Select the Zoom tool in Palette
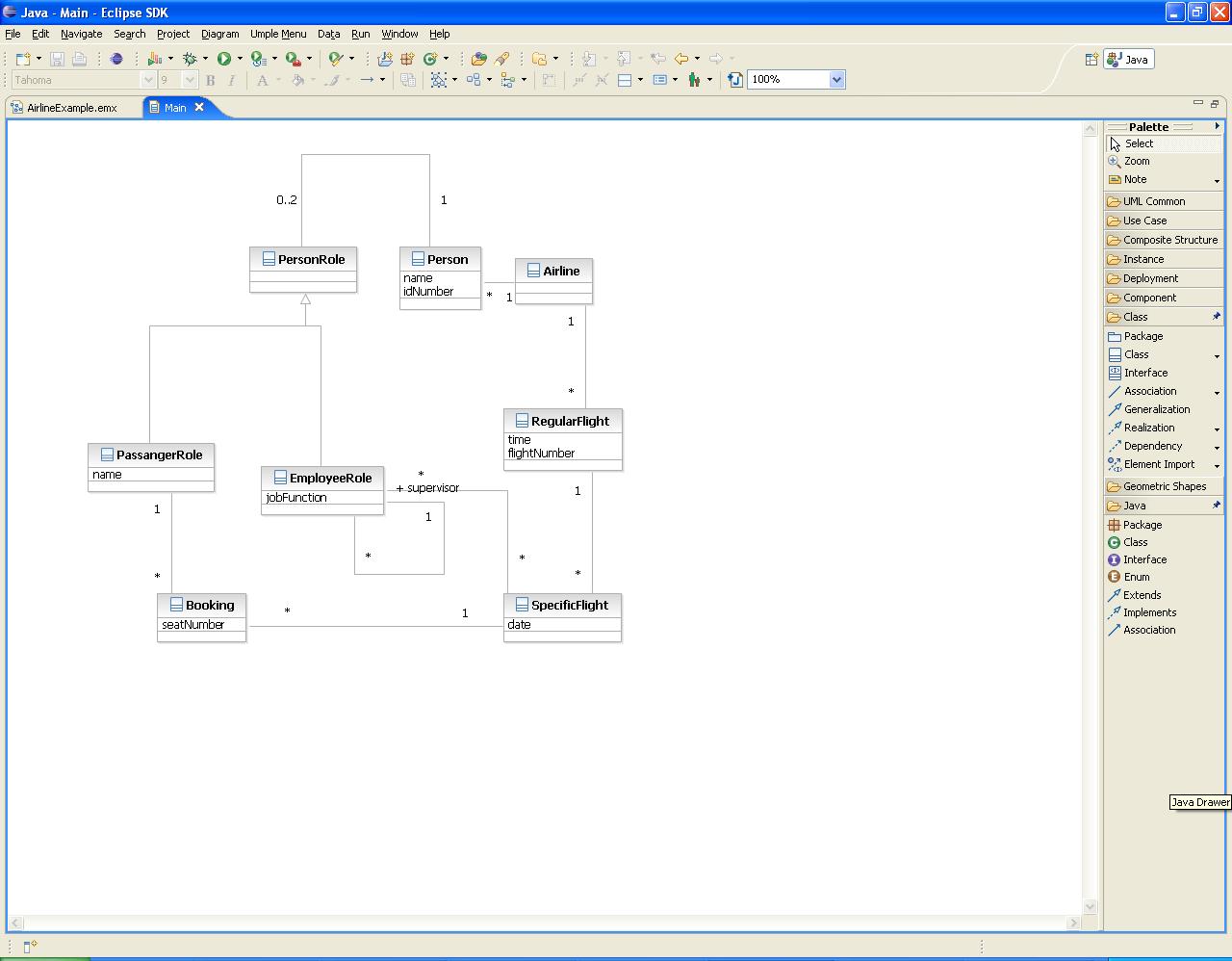Screen dimensions: 1232x961 [1136, 162]
